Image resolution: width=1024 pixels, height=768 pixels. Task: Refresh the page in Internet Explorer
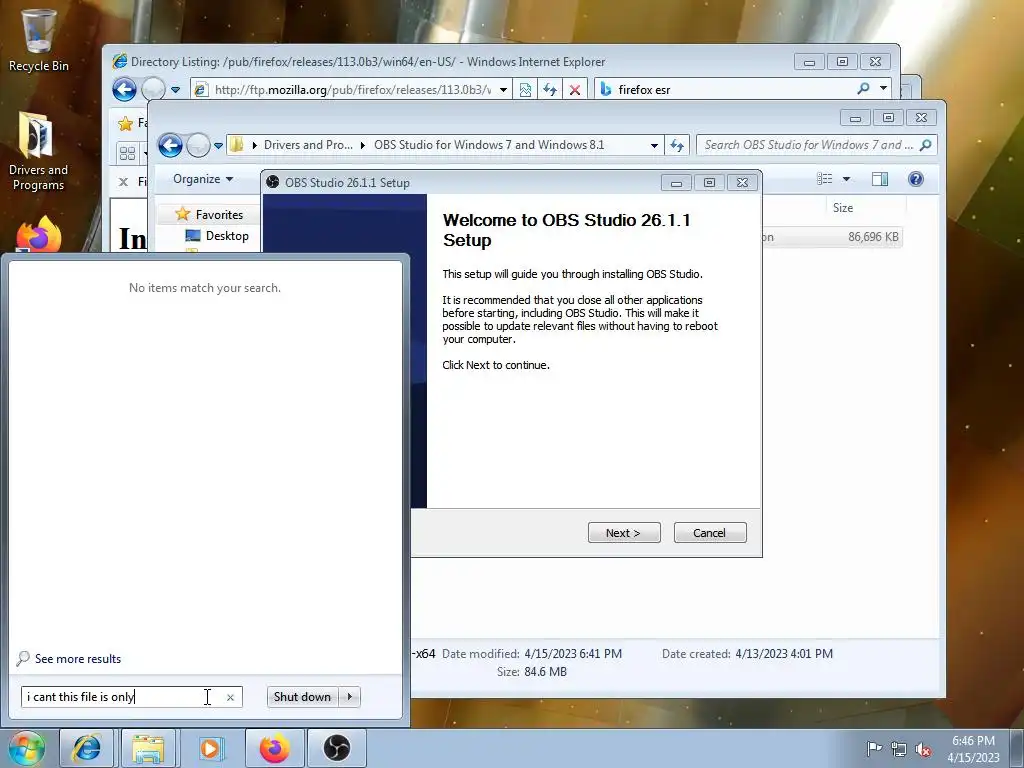coord(550,89)
